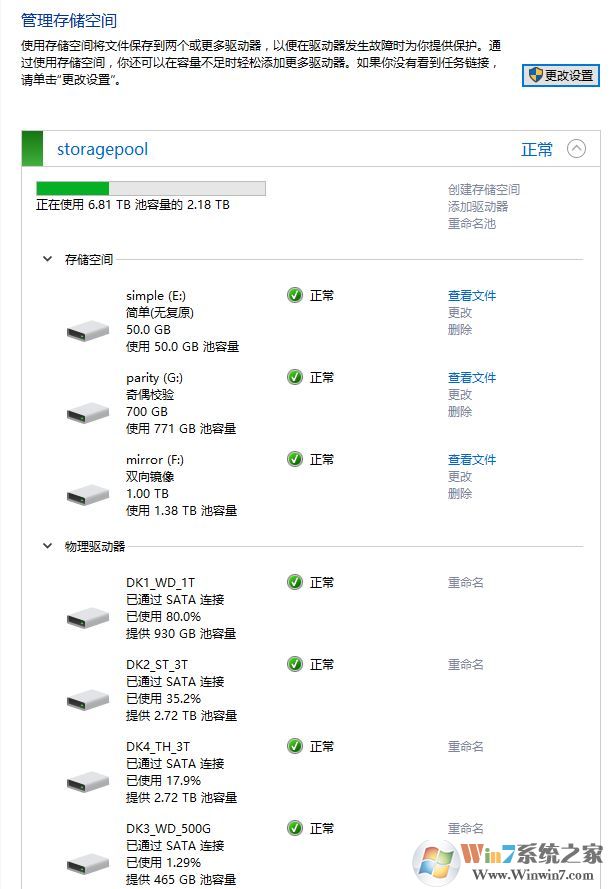
Task: Open 查看文件 for the parity (G:) space
Action: pos(472,377)
